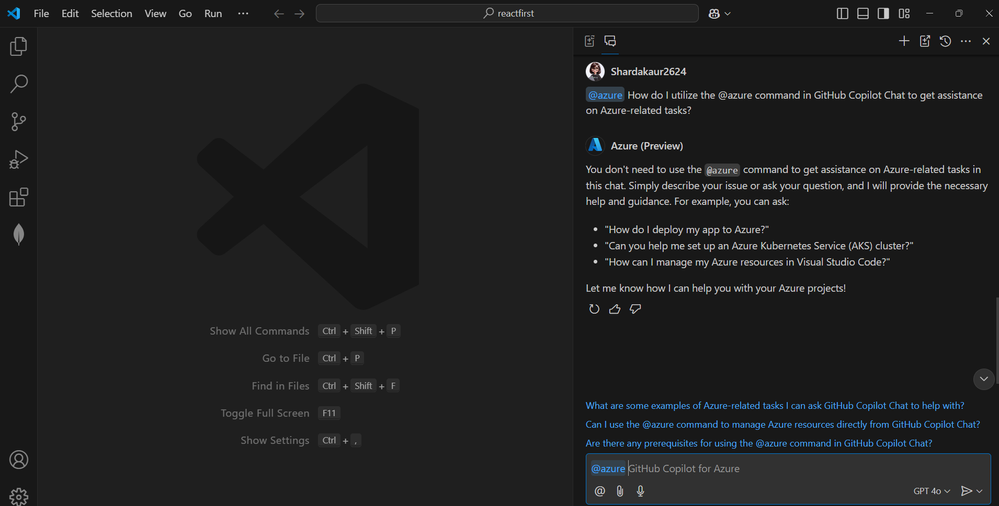This screenshot has width=999, height=506.
Task: Click the inline @azure code in response
Action: [722, 170]
